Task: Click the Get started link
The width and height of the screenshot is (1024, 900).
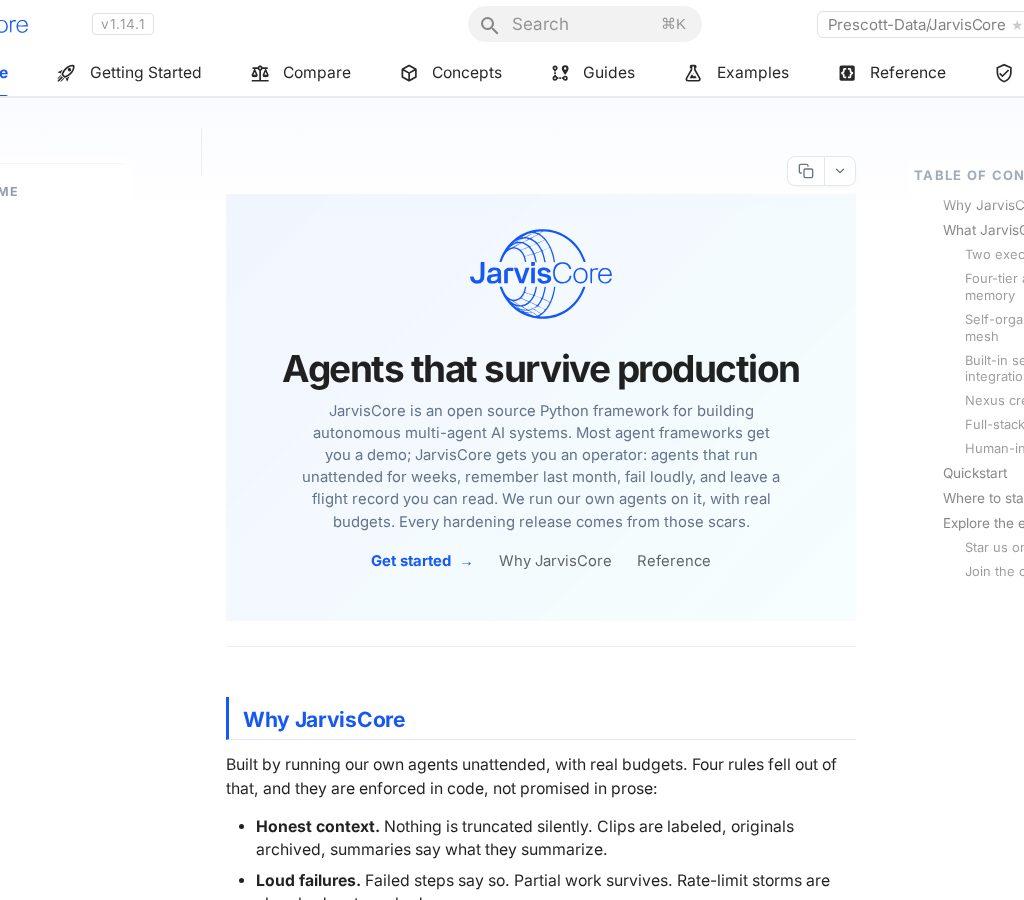Action: (x=421, y=561)
